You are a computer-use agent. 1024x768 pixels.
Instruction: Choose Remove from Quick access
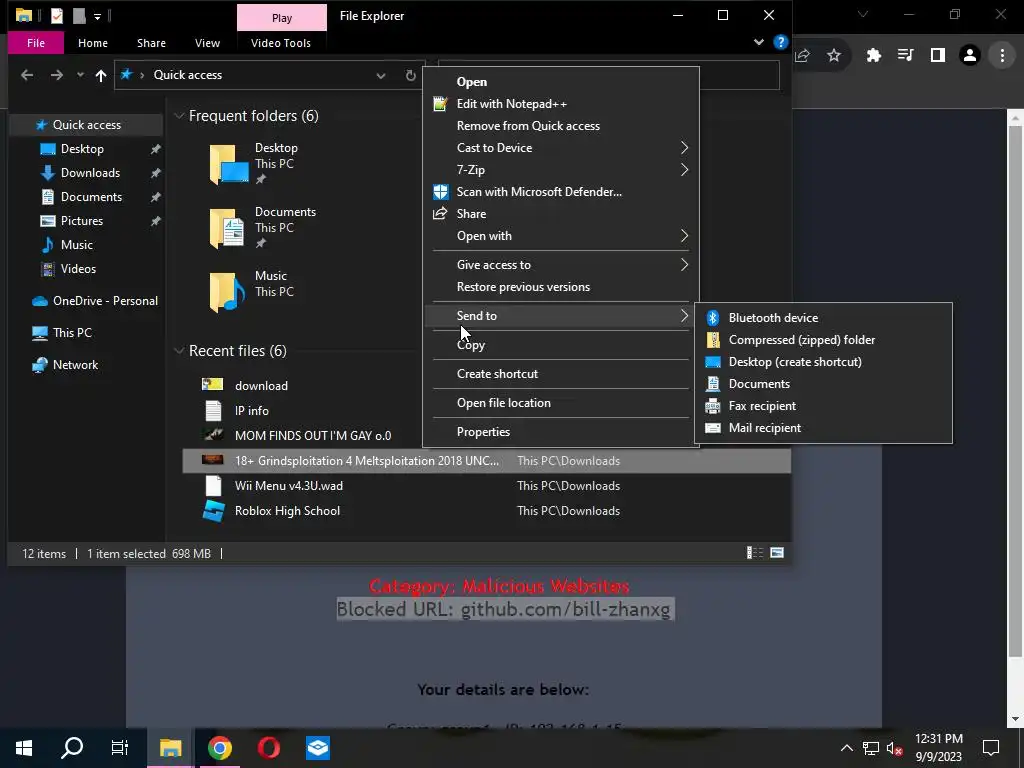point(560,126)
